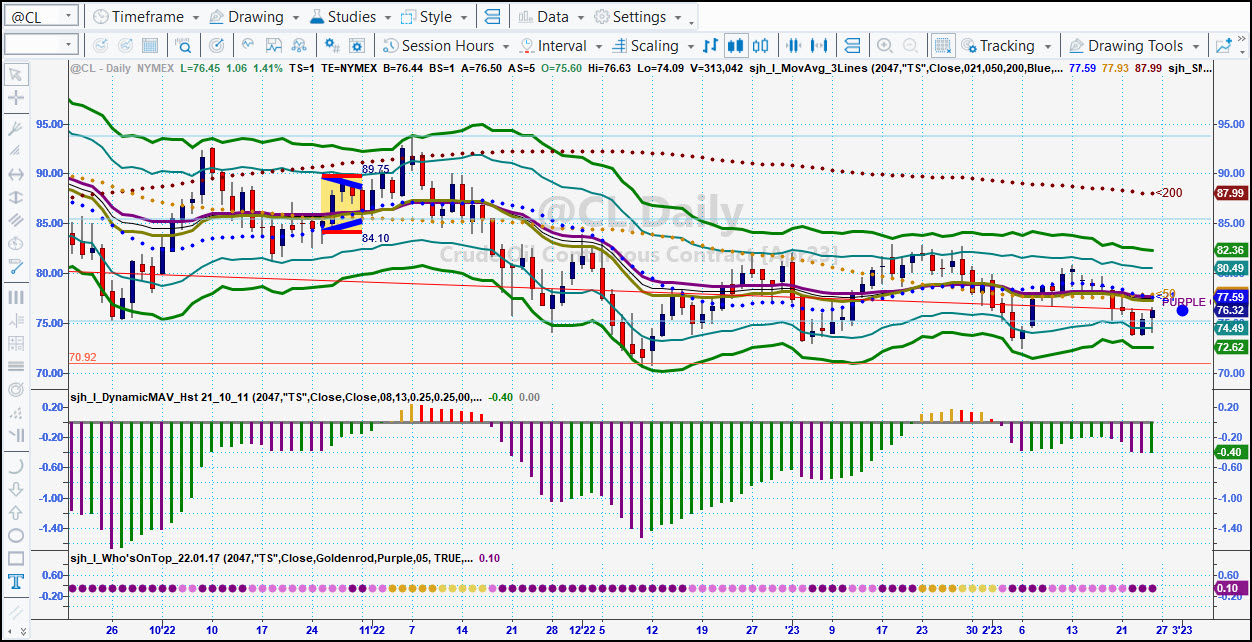
Task: Switch to OHLC bar chart style
Action: (711, 46)
